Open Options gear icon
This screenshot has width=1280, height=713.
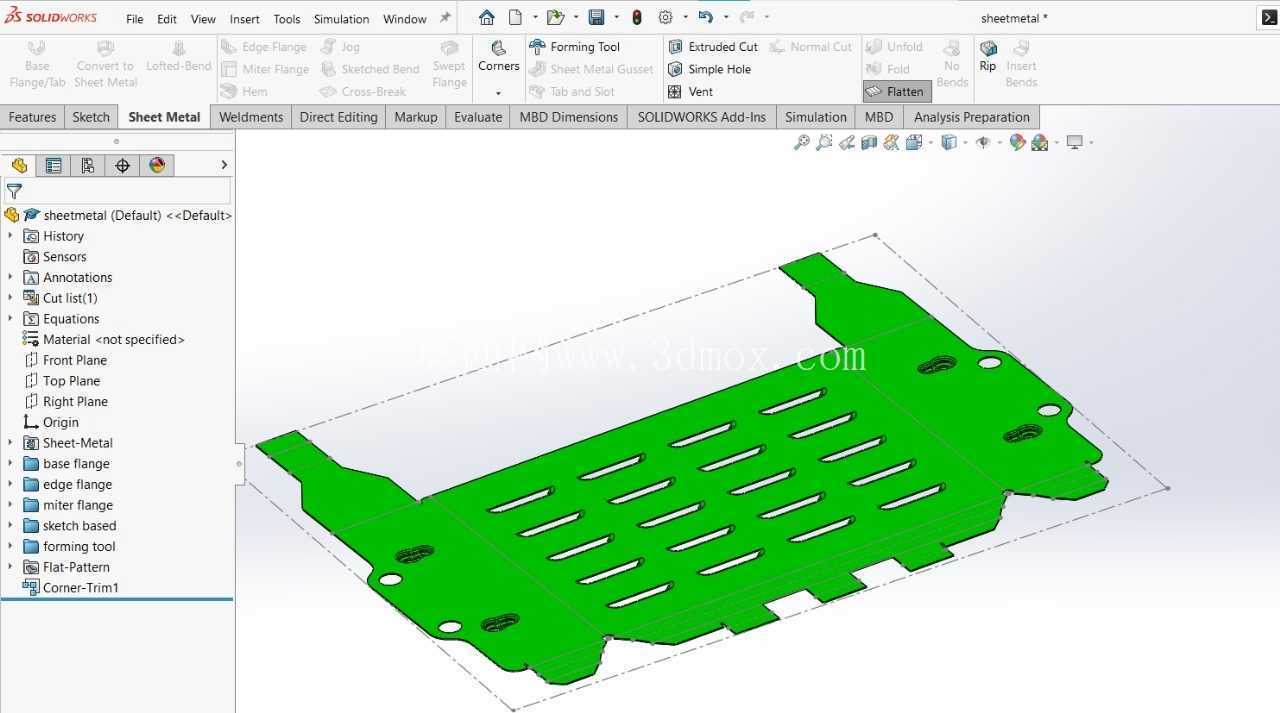coord(666,17)
